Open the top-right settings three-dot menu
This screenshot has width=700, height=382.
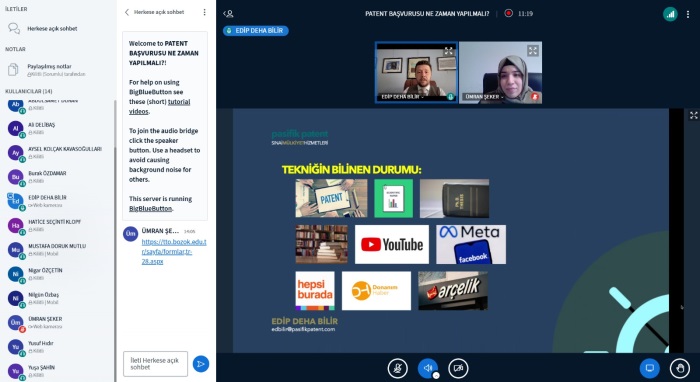[x=688, y=14]
